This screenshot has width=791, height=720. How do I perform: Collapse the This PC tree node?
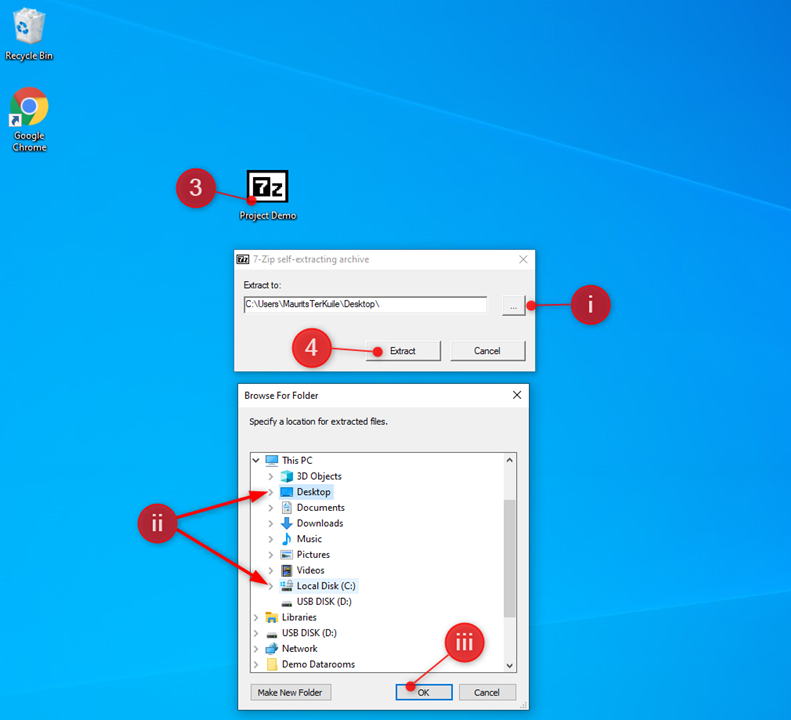tap(256, 460)
